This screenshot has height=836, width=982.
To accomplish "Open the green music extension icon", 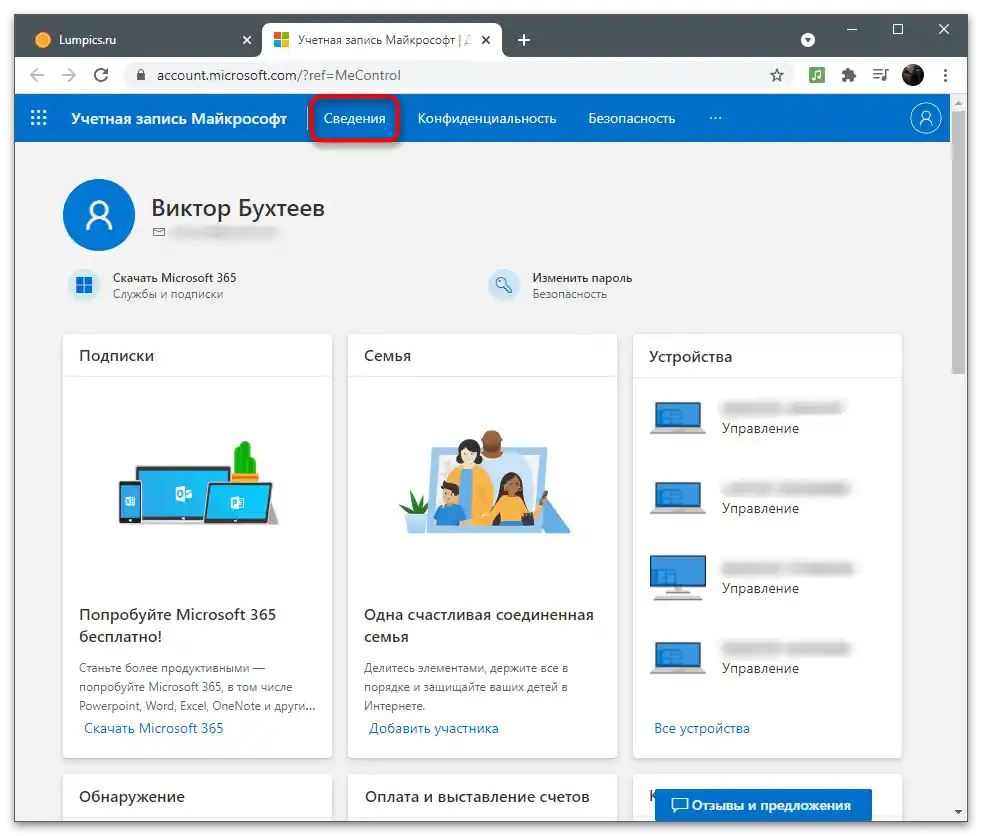I will click(x=817, y=75).
